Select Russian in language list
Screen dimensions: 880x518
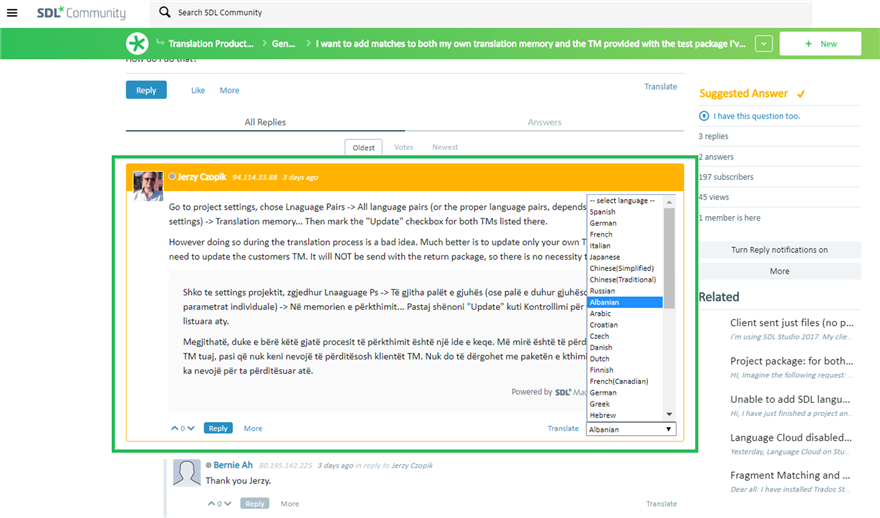point(602,291)
